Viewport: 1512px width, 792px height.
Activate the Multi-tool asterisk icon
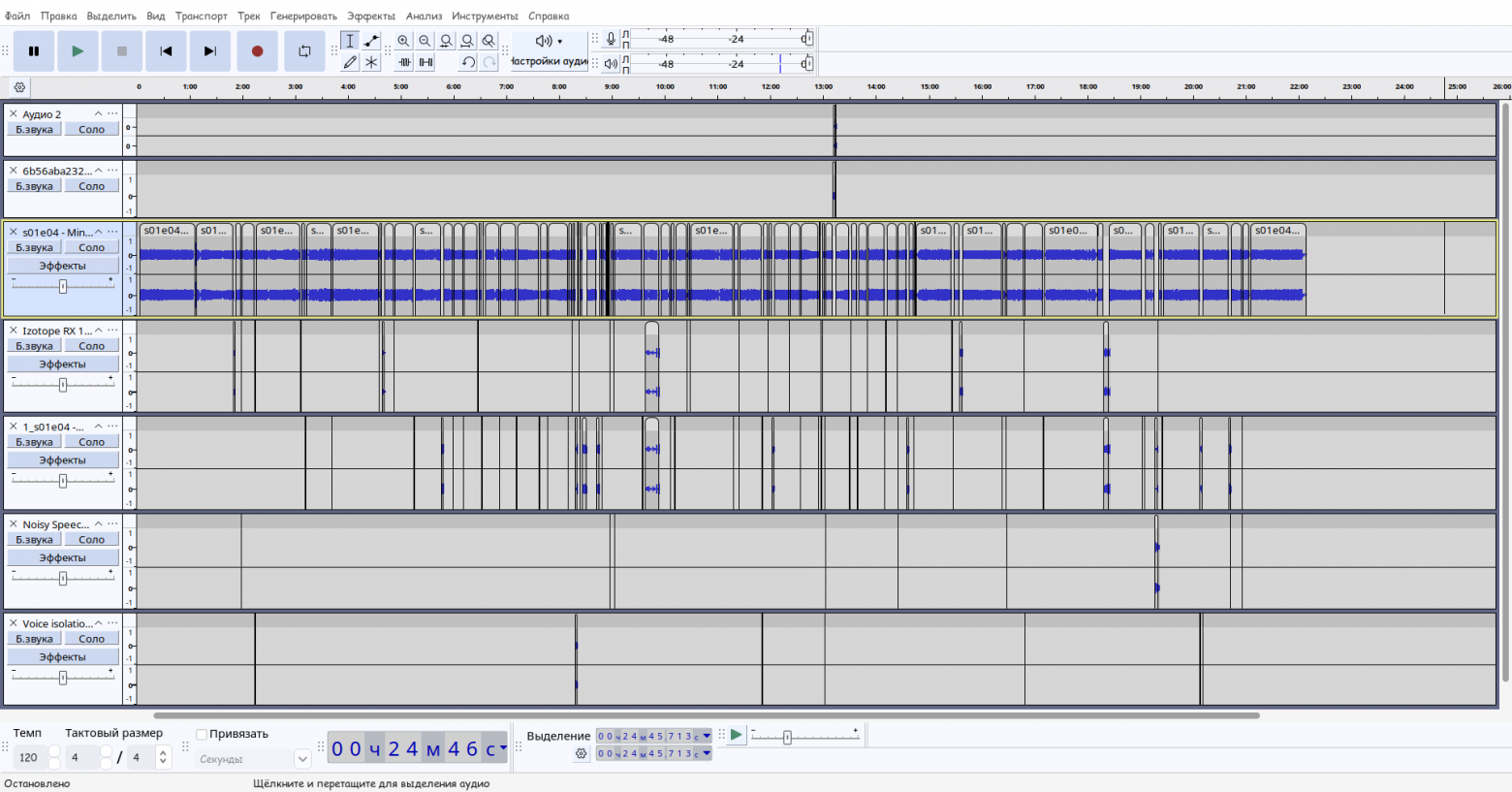click(371, 62)
